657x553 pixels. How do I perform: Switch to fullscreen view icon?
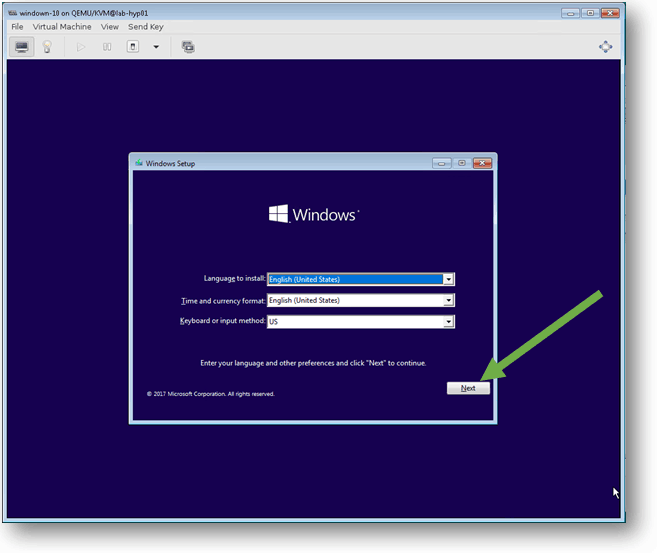tap(605, 47)
